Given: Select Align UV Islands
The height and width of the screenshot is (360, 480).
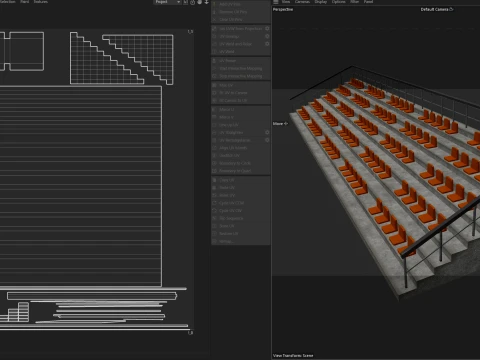Looking at the screenshot, I should point(241,148).
